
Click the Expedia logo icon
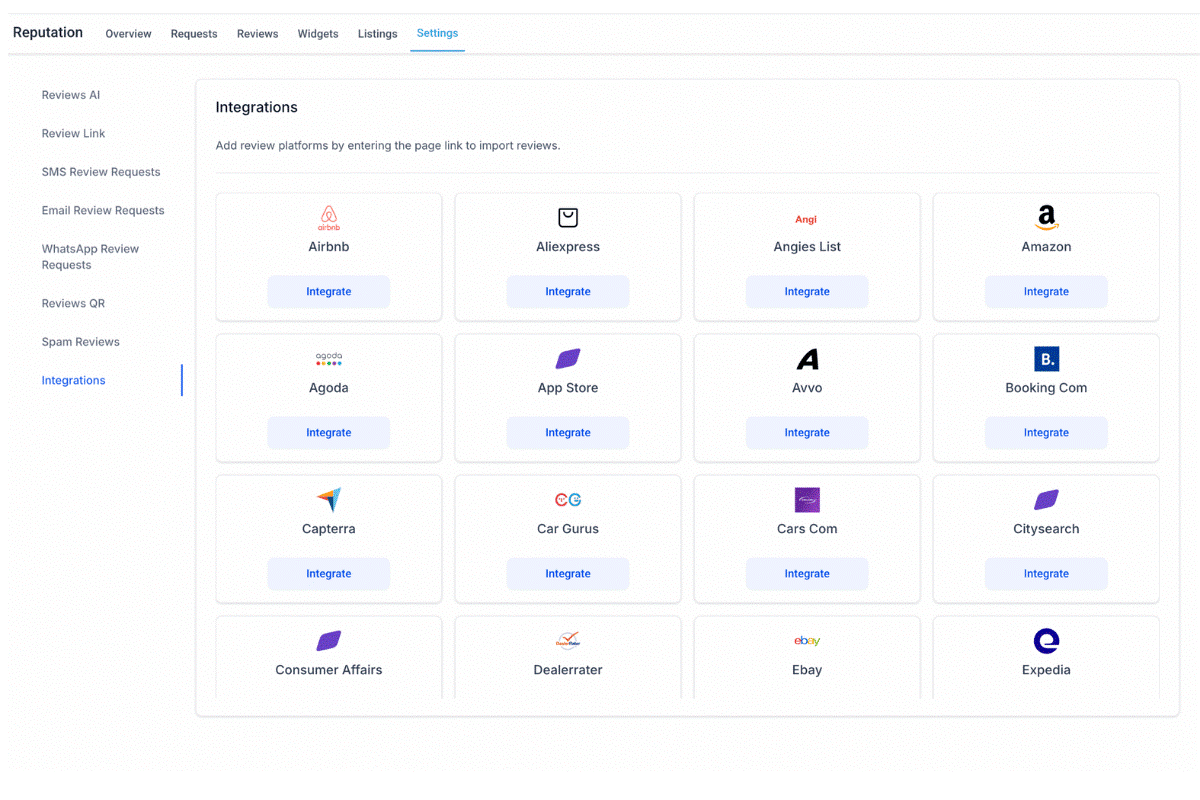pyautogui.click(x=1046, y=641)
